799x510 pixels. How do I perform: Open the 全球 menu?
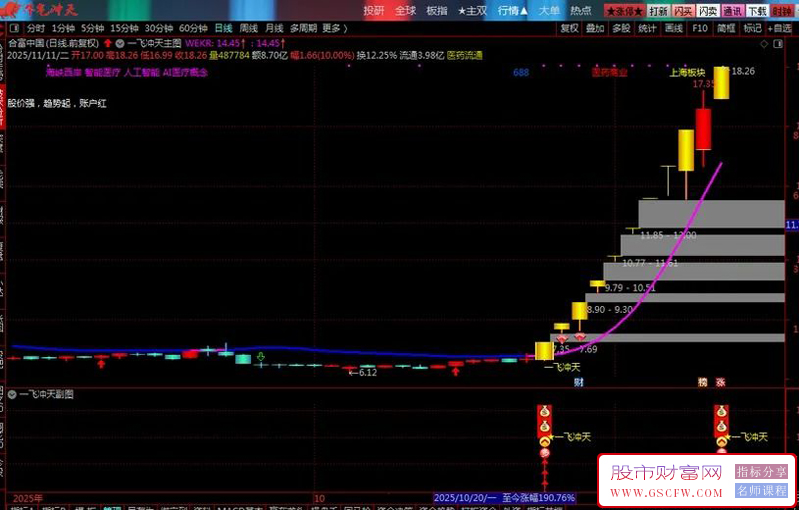click(x=406, y=11)
